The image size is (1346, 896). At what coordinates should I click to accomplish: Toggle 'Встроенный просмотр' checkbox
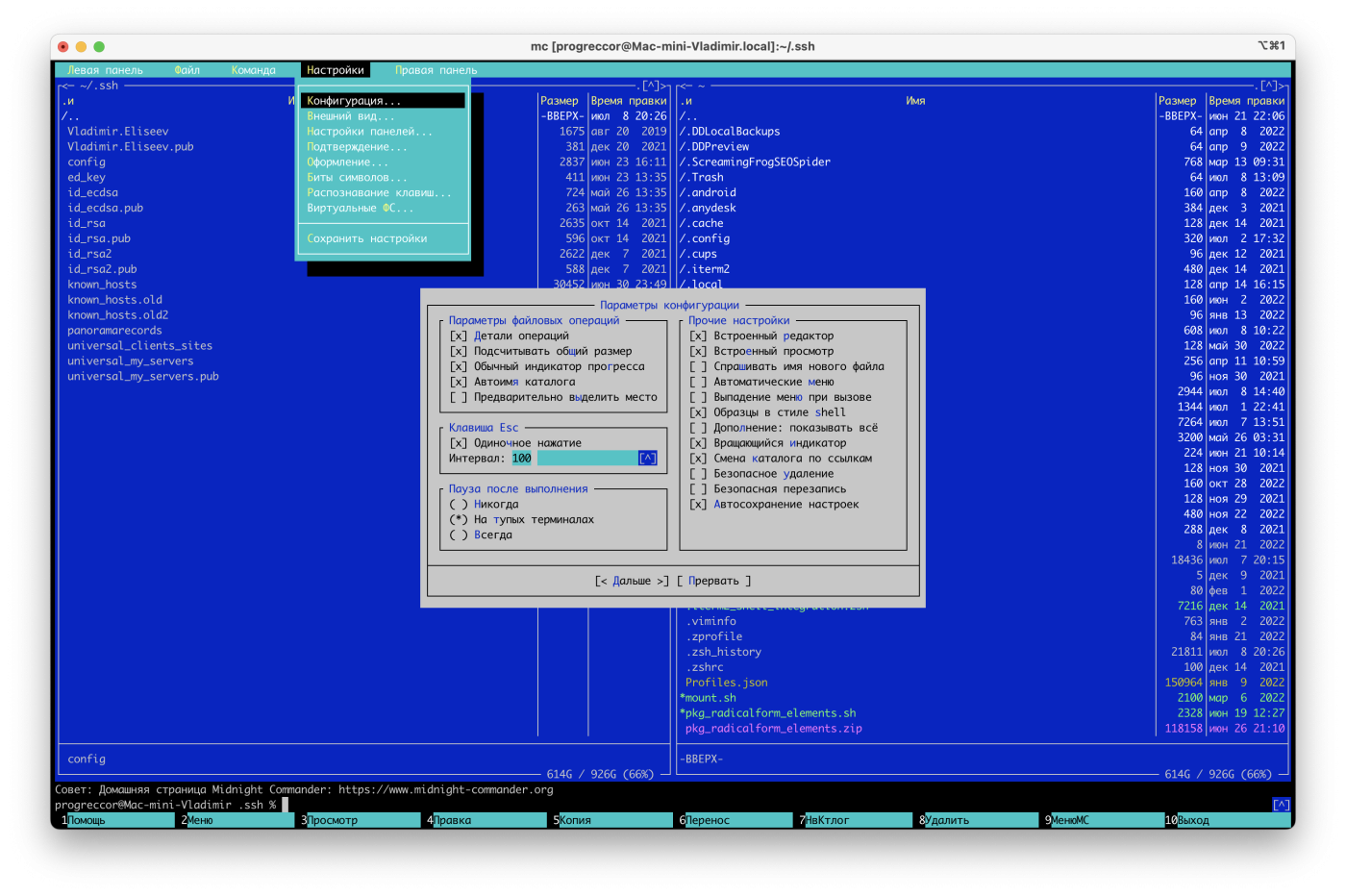698,351
